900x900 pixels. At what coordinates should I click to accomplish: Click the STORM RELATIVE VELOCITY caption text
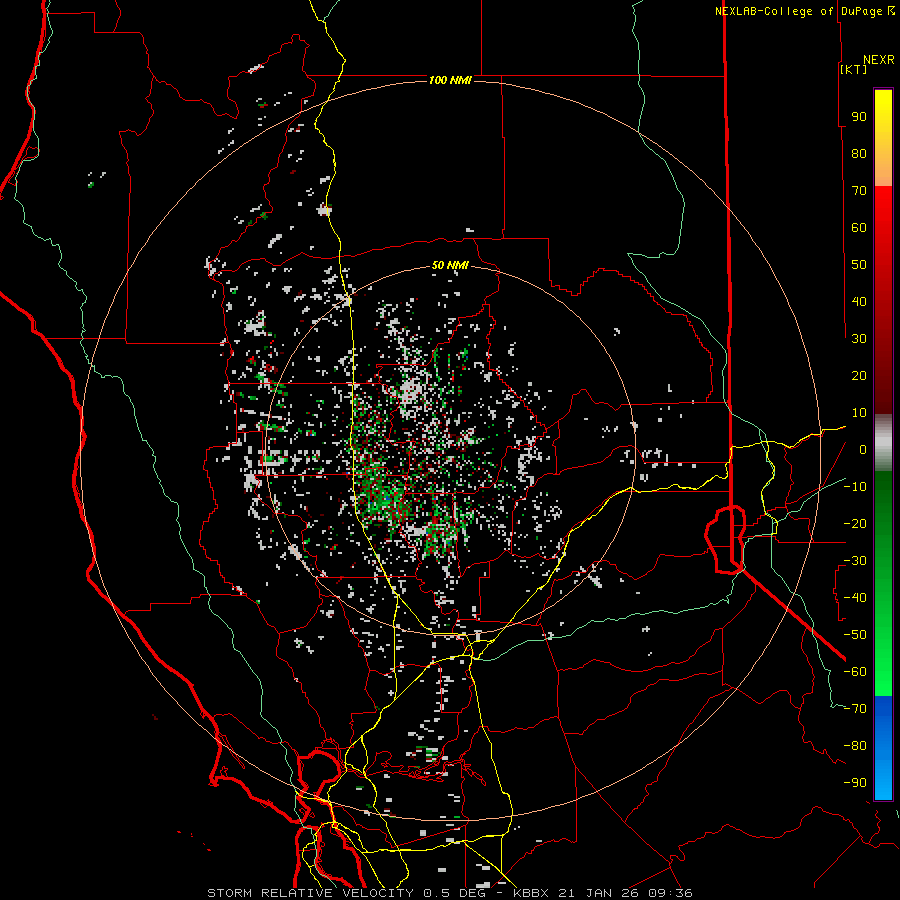(x=310, y=893)
